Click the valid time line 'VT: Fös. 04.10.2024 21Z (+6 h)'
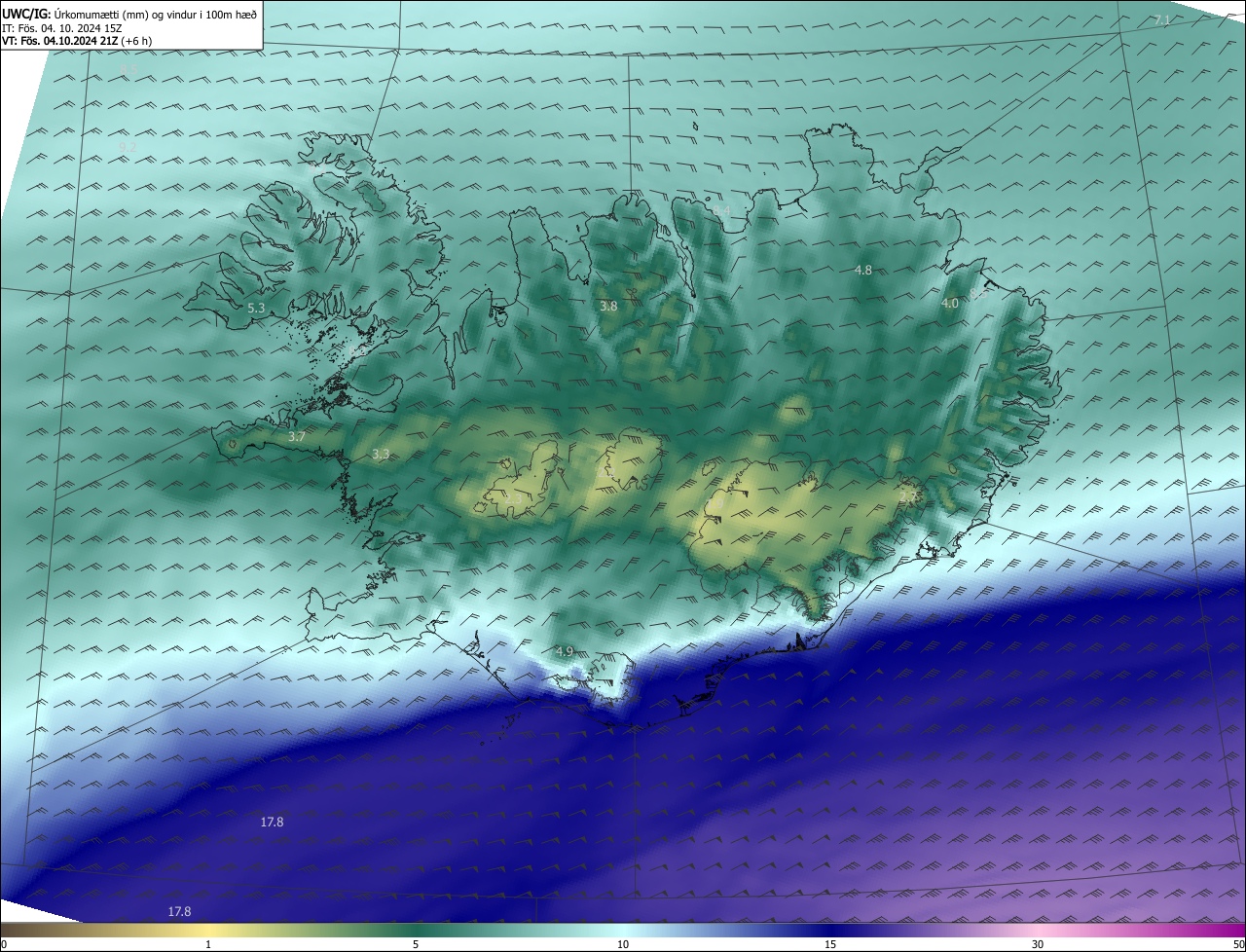The height and width of the screenshot is (952, 1246). 77,41
